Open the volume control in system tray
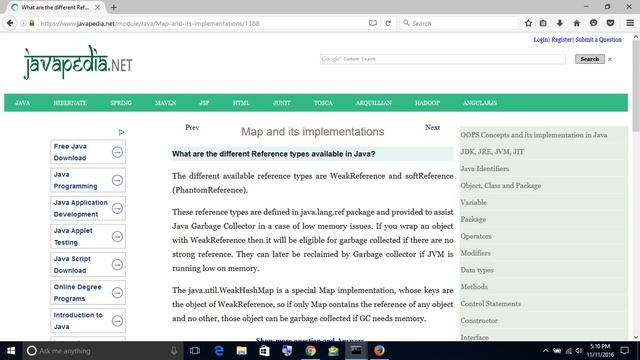 coord(579,351)
